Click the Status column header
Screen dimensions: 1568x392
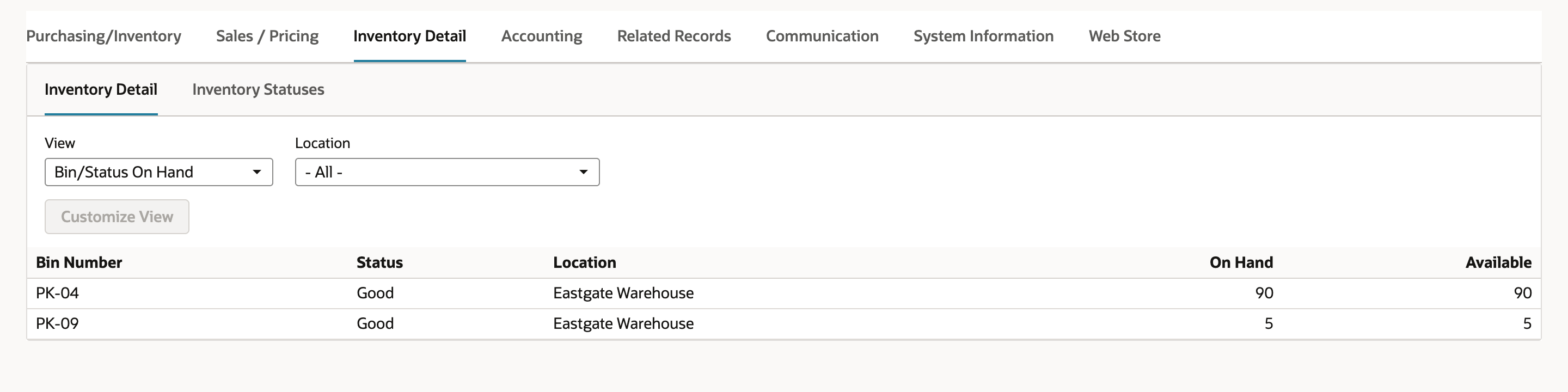[x=380, y=262]
